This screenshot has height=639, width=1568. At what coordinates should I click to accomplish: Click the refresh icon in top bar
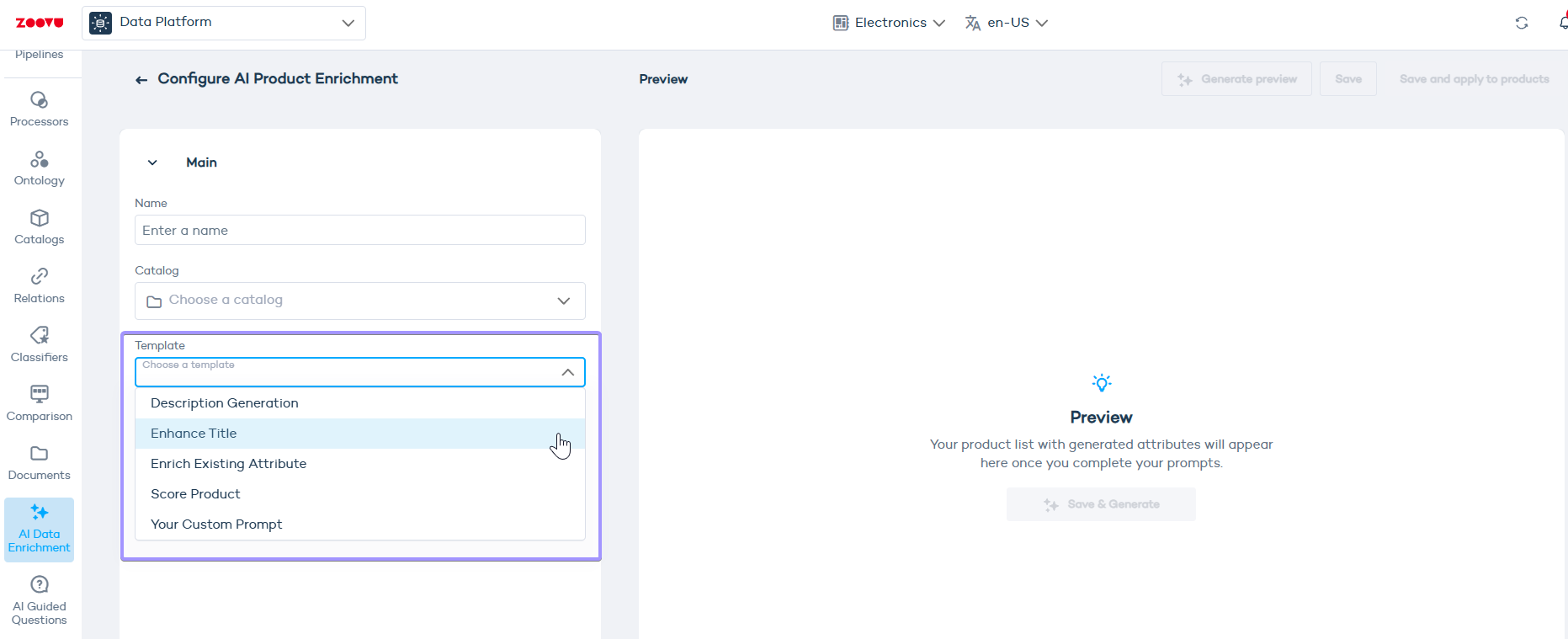point(1522,23)
